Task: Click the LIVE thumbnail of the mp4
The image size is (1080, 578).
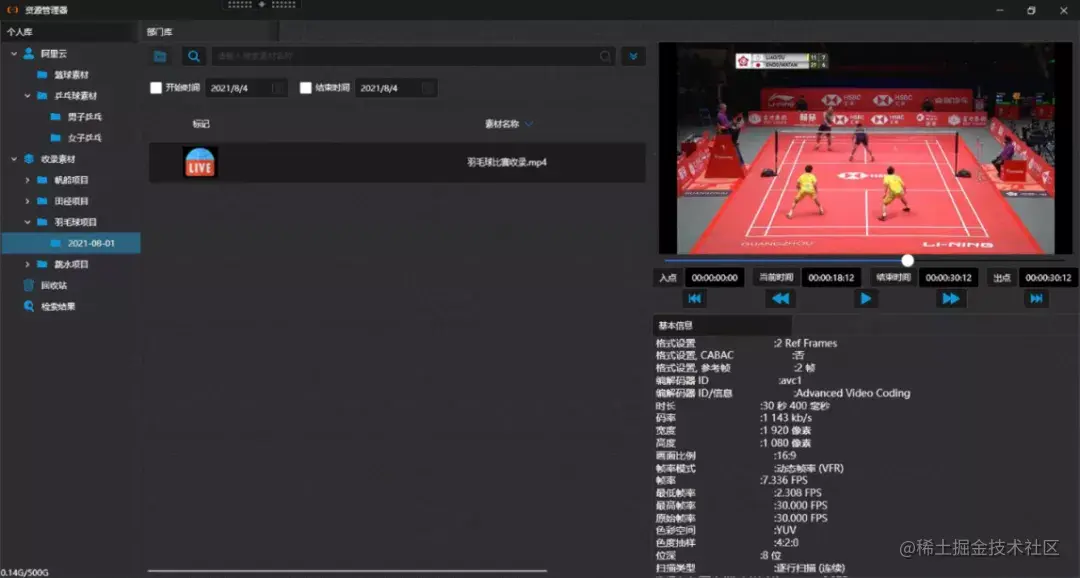Action: 200,162
